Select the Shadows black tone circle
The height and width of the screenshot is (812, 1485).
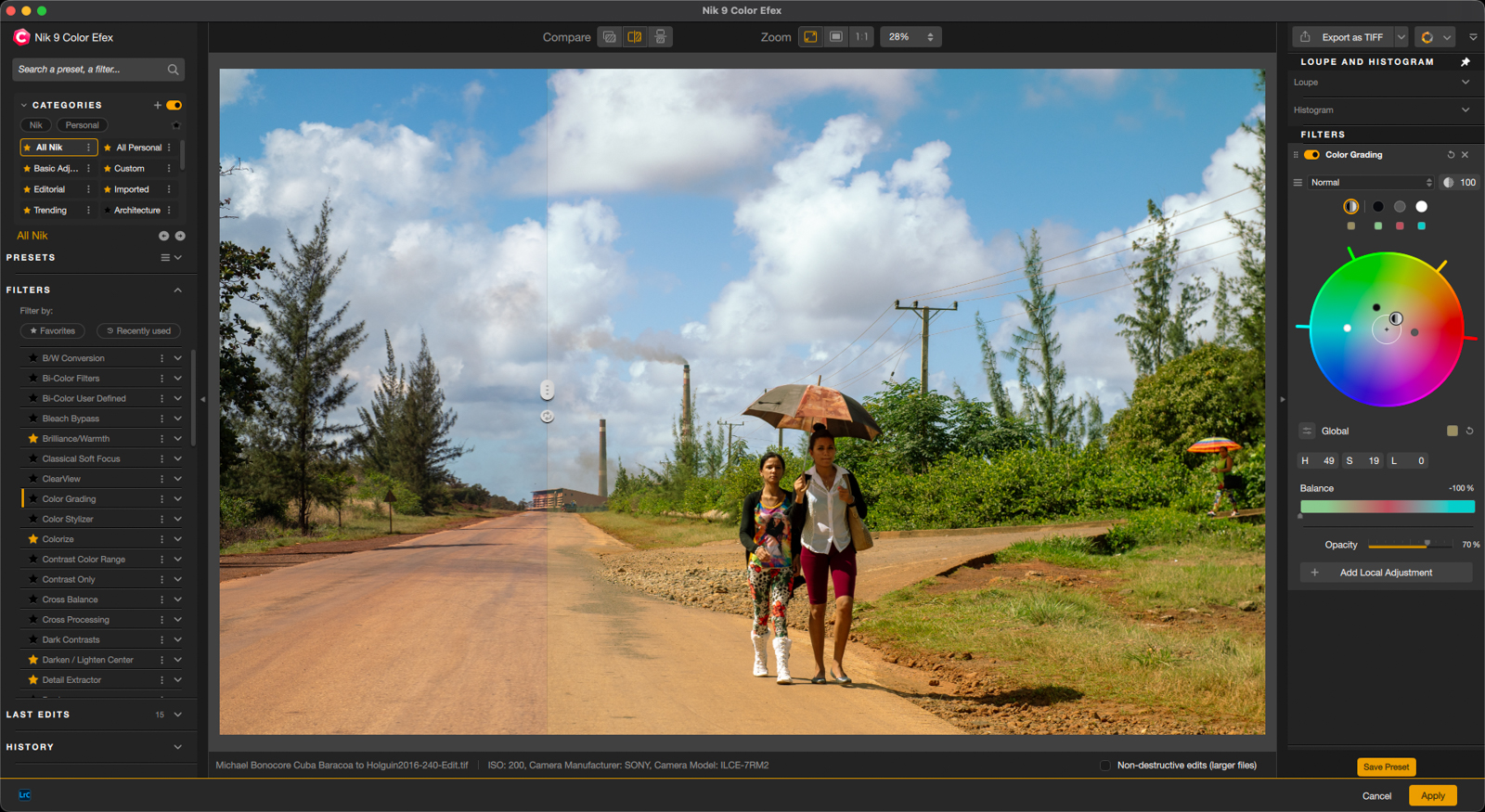[1378, 207]
